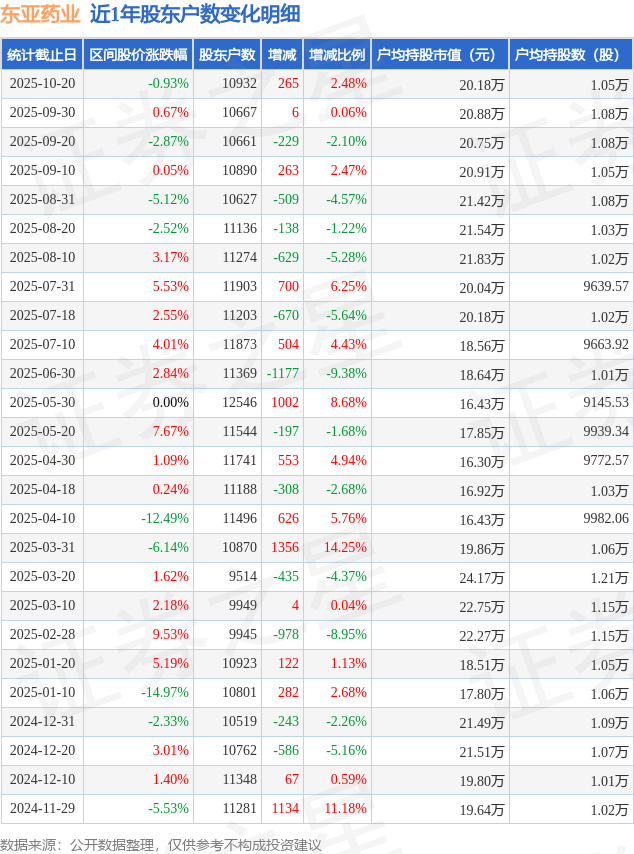Image resolution: width=634 pixels, height=854 pixels.
Task: Select the 区间股价涨跌幅 column header
Action: click(x=137, y=55)
